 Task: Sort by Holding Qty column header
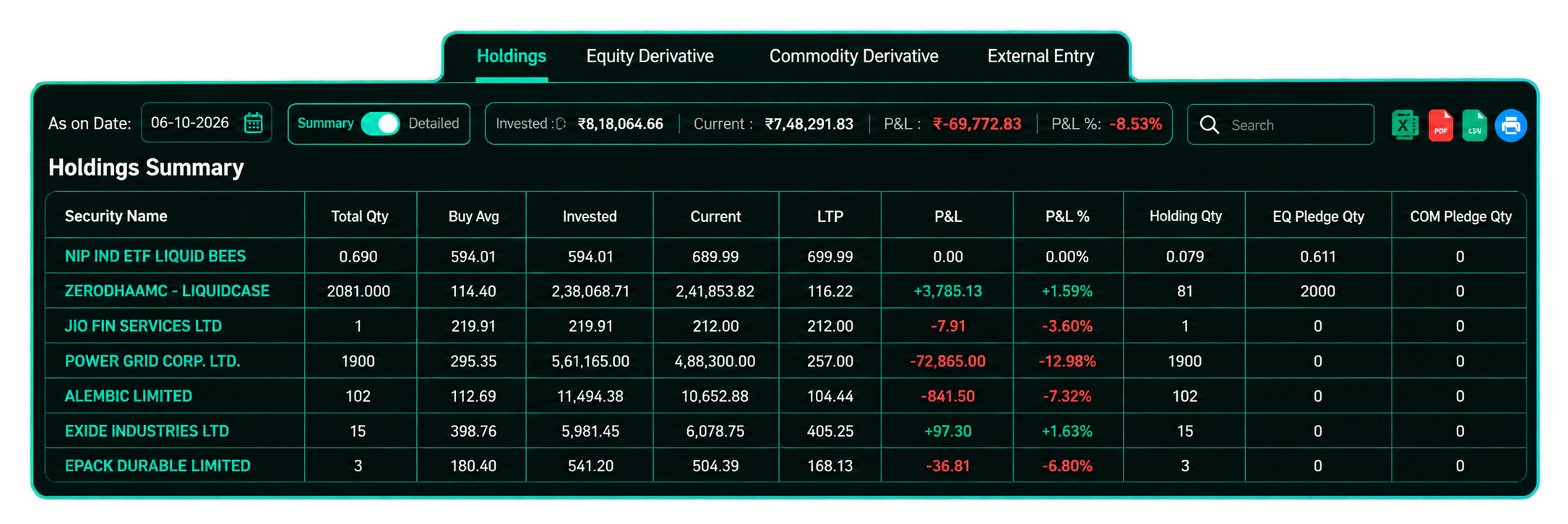tap(1185, 216)
